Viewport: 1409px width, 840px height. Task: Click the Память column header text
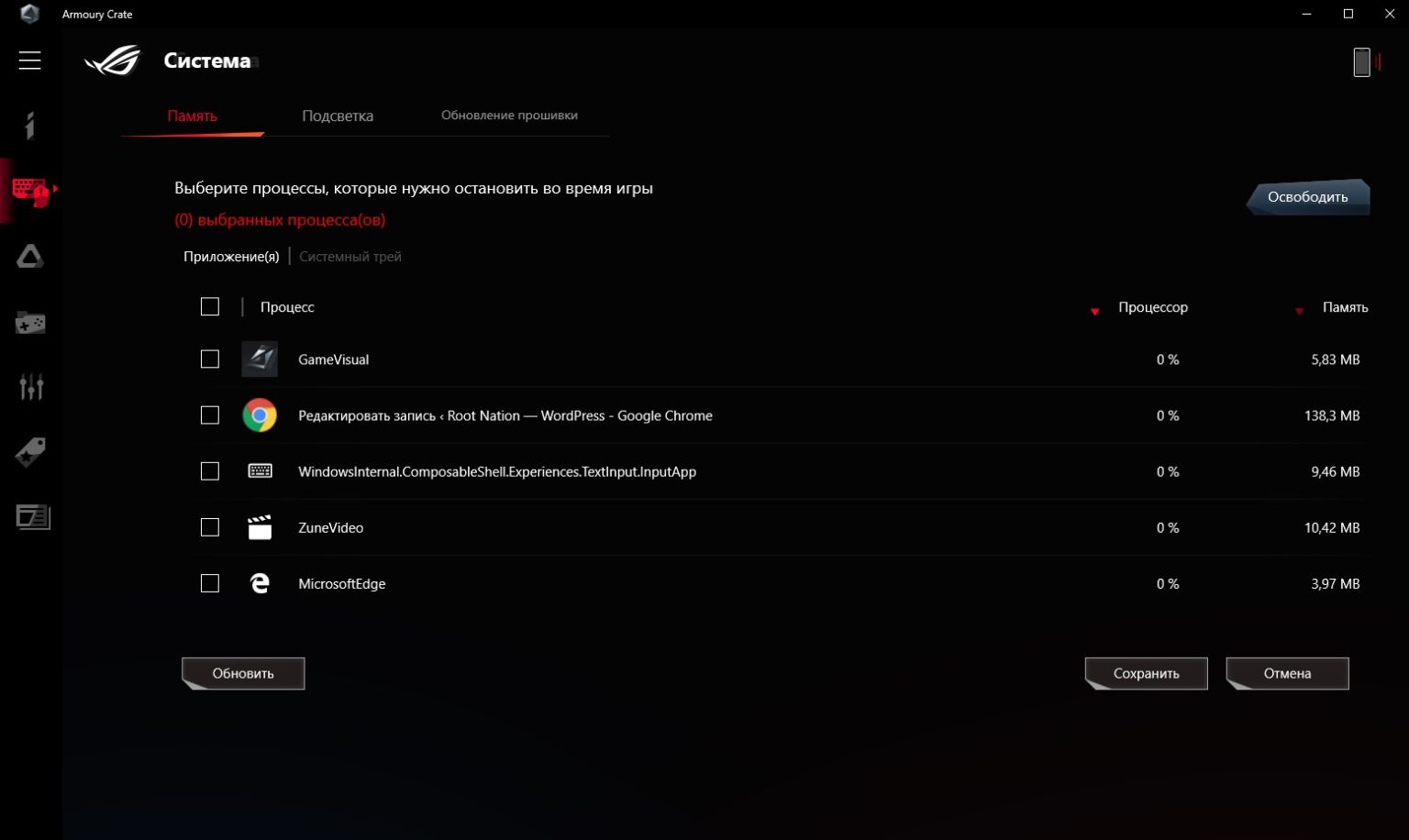coord(1345,307)
